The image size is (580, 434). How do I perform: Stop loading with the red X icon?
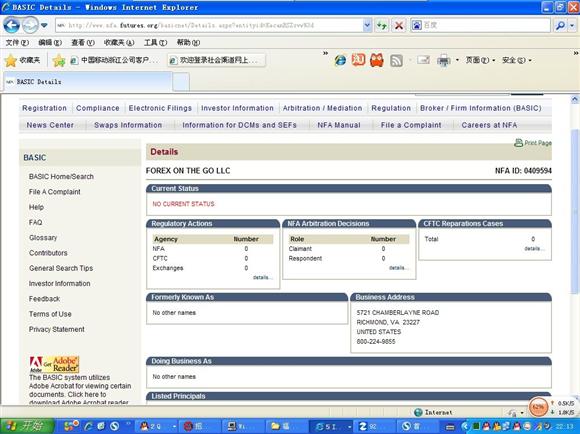(399, 26)
